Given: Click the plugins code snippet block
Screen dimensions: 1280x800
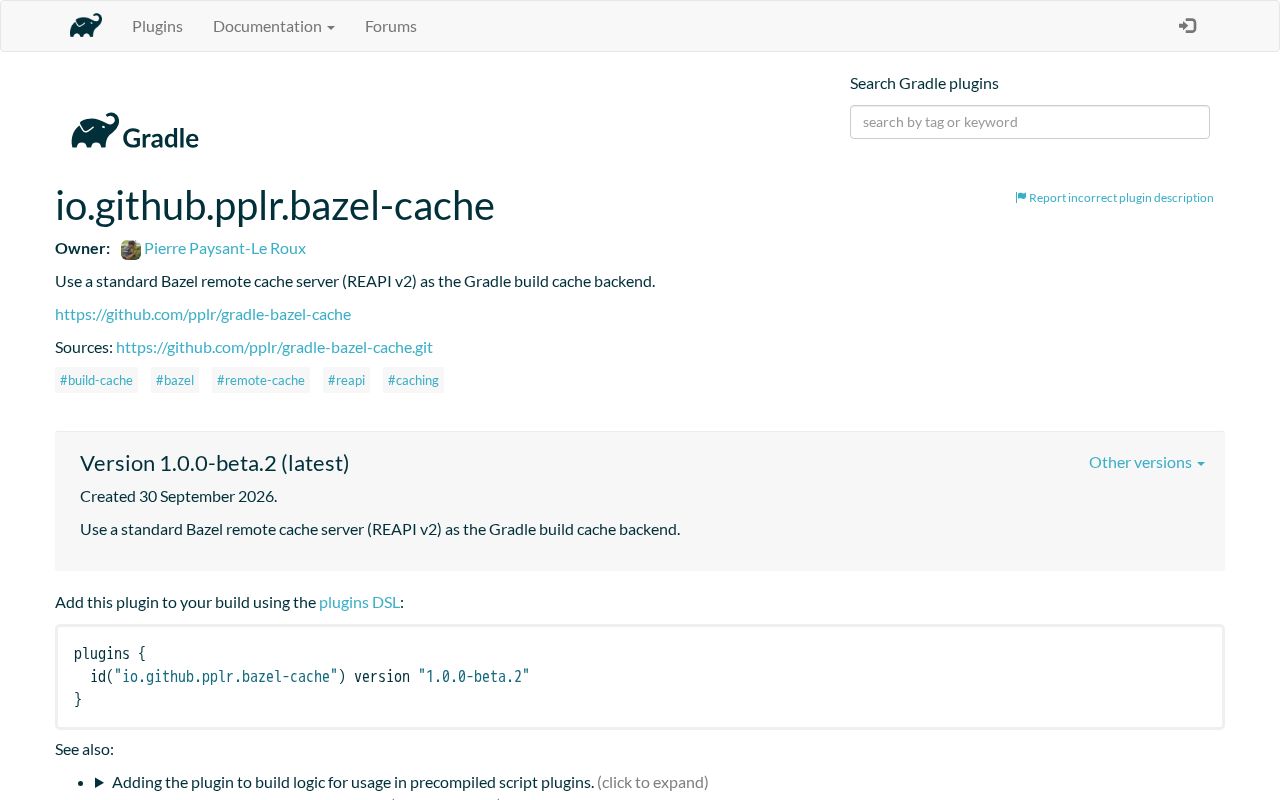Looking at the screenshot, I should pos(640,677).
